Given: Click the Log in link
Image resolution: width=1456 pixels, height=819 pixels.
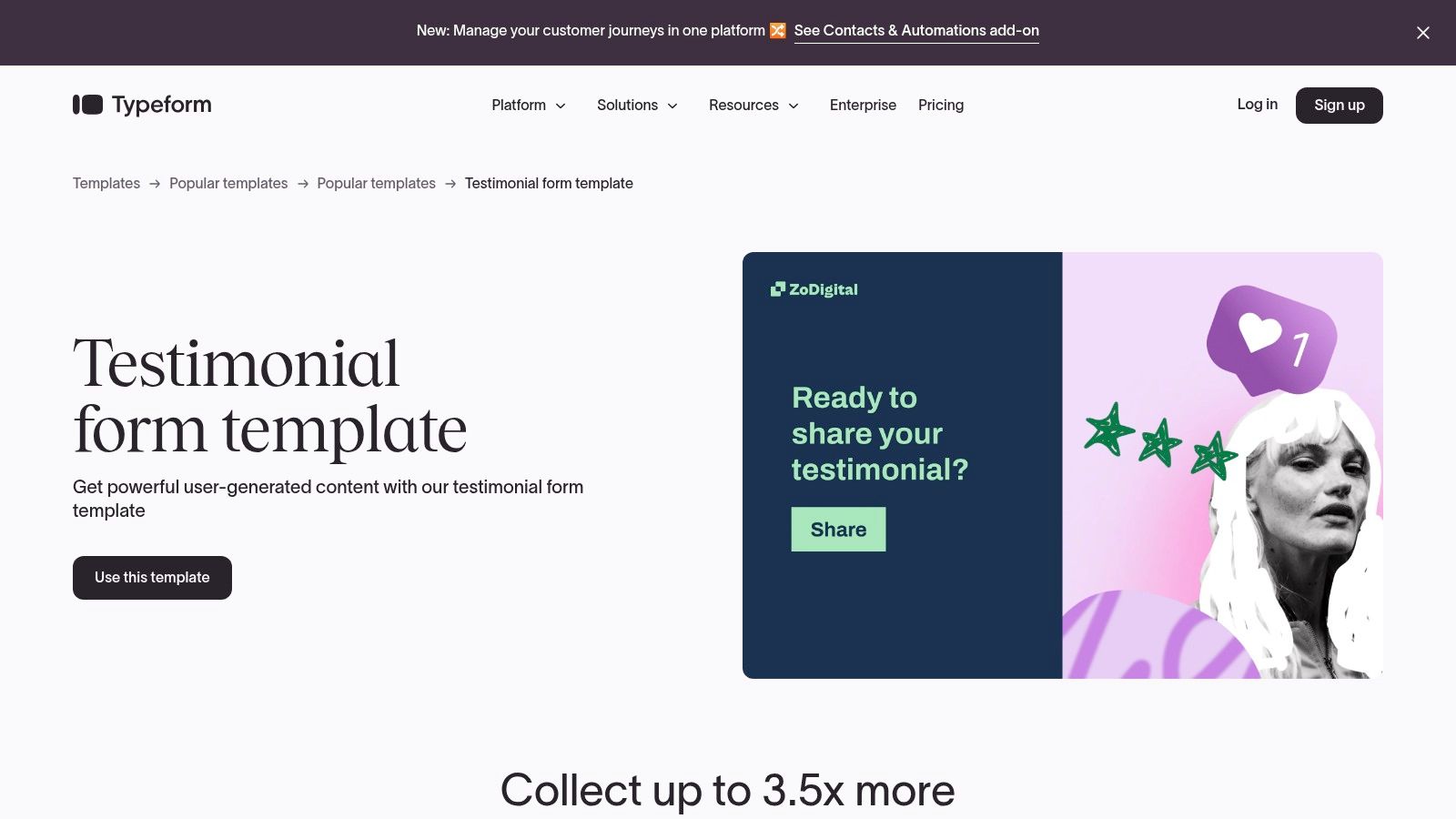Looking at the screenshot, I should coord(1257,105).
